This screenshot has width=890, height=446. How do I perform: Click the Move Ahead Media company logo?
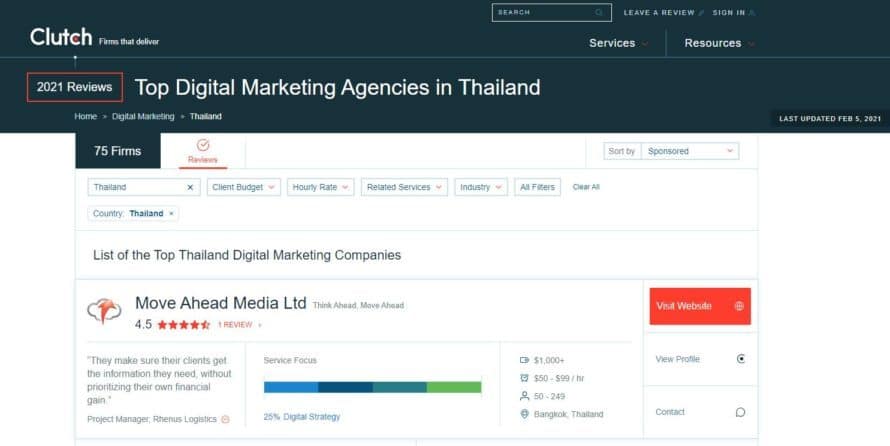coord(104,311)
